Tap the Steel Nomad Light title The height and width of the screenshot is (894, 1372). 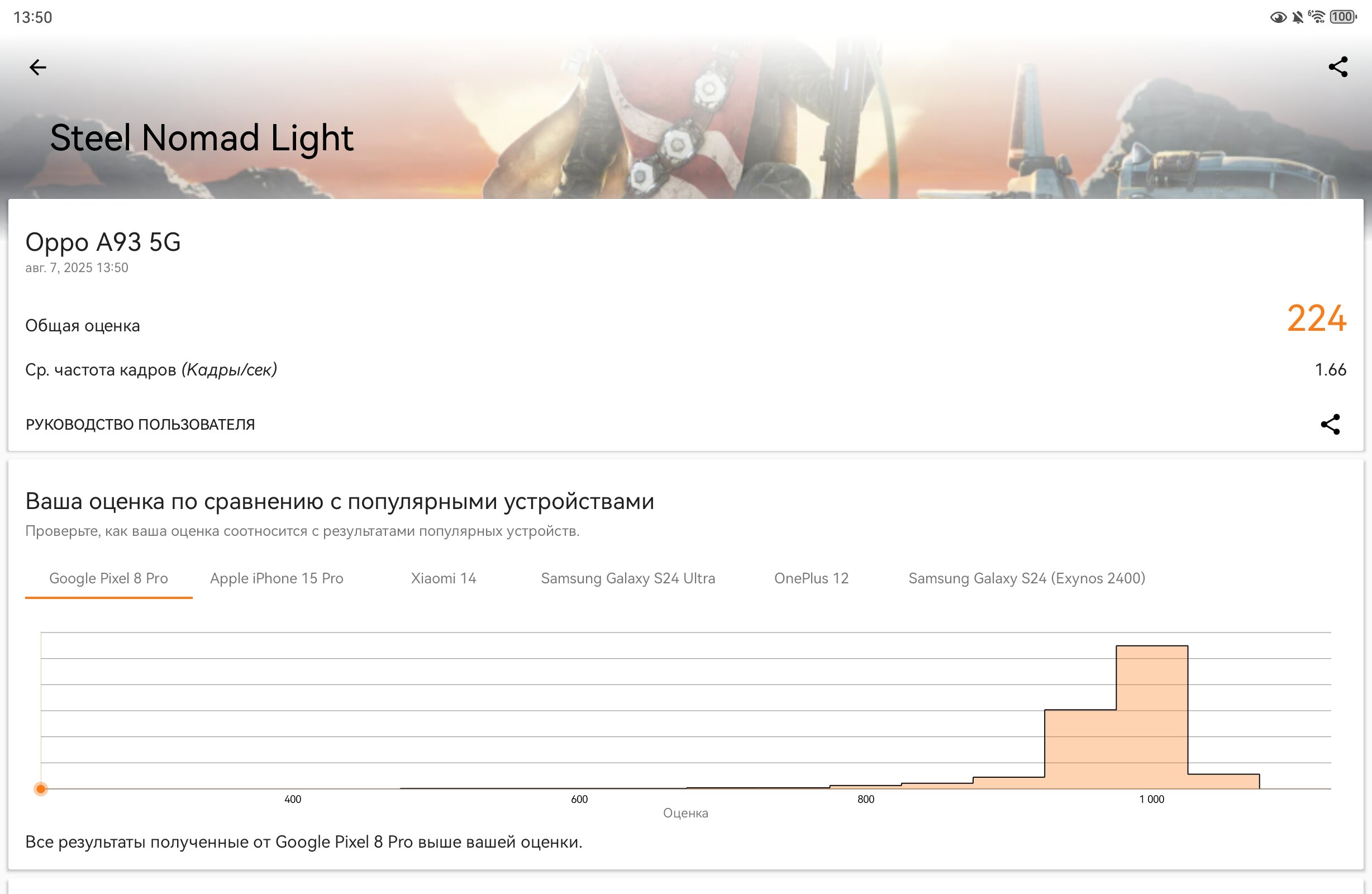coord(202,139)
